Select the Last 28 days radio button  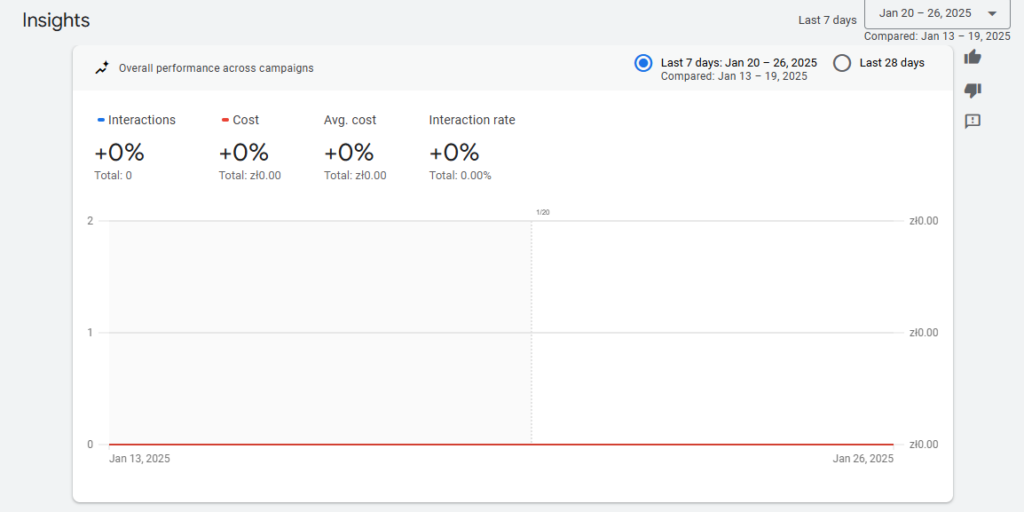(842, 63)
